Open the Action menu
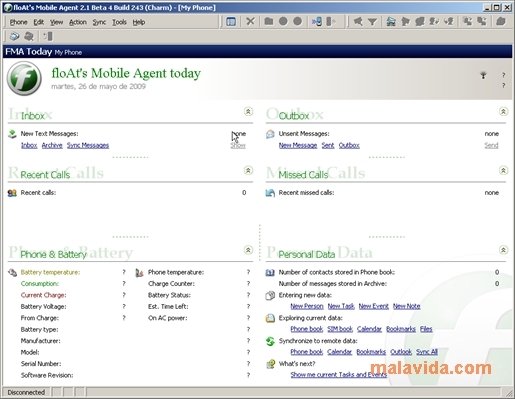515x399 pixels. click(78, 22)
